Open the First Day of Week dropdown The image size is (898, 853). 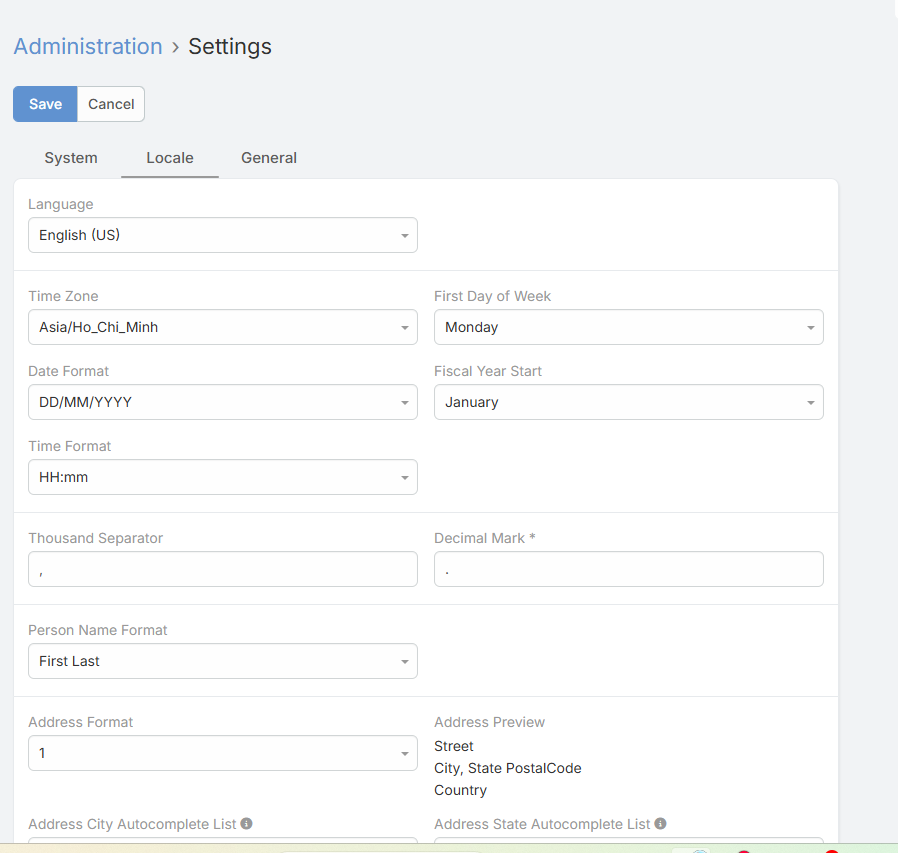[x=628, y=327]
